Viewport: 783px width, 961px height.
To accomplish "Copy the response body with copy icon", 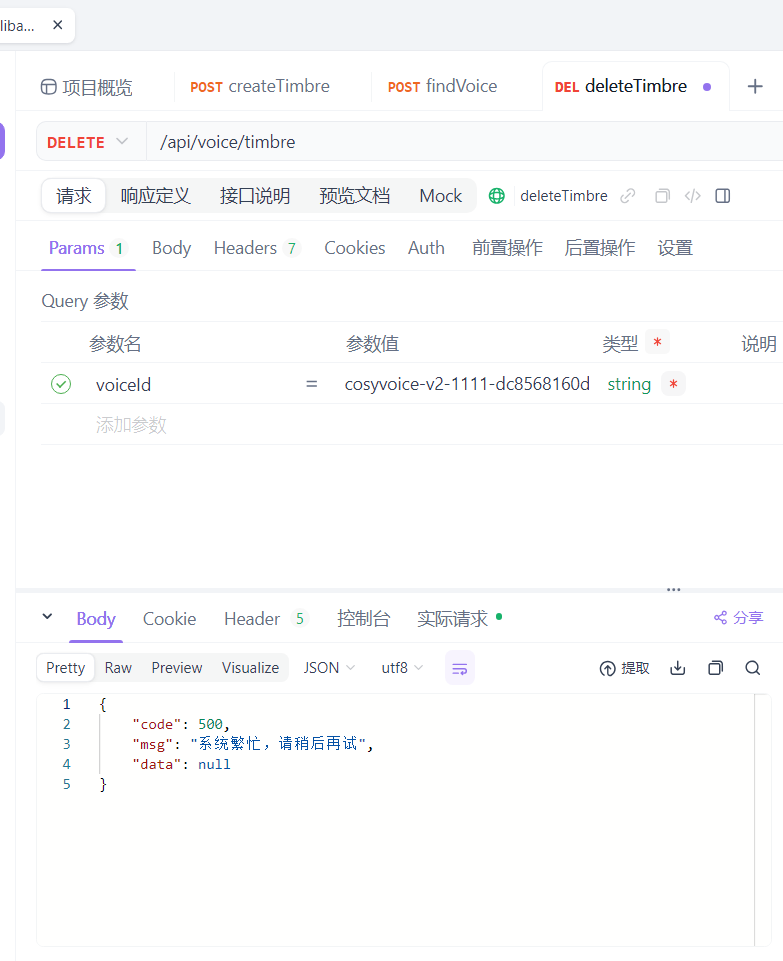I will pyautogui.click(x=715, y=668).
